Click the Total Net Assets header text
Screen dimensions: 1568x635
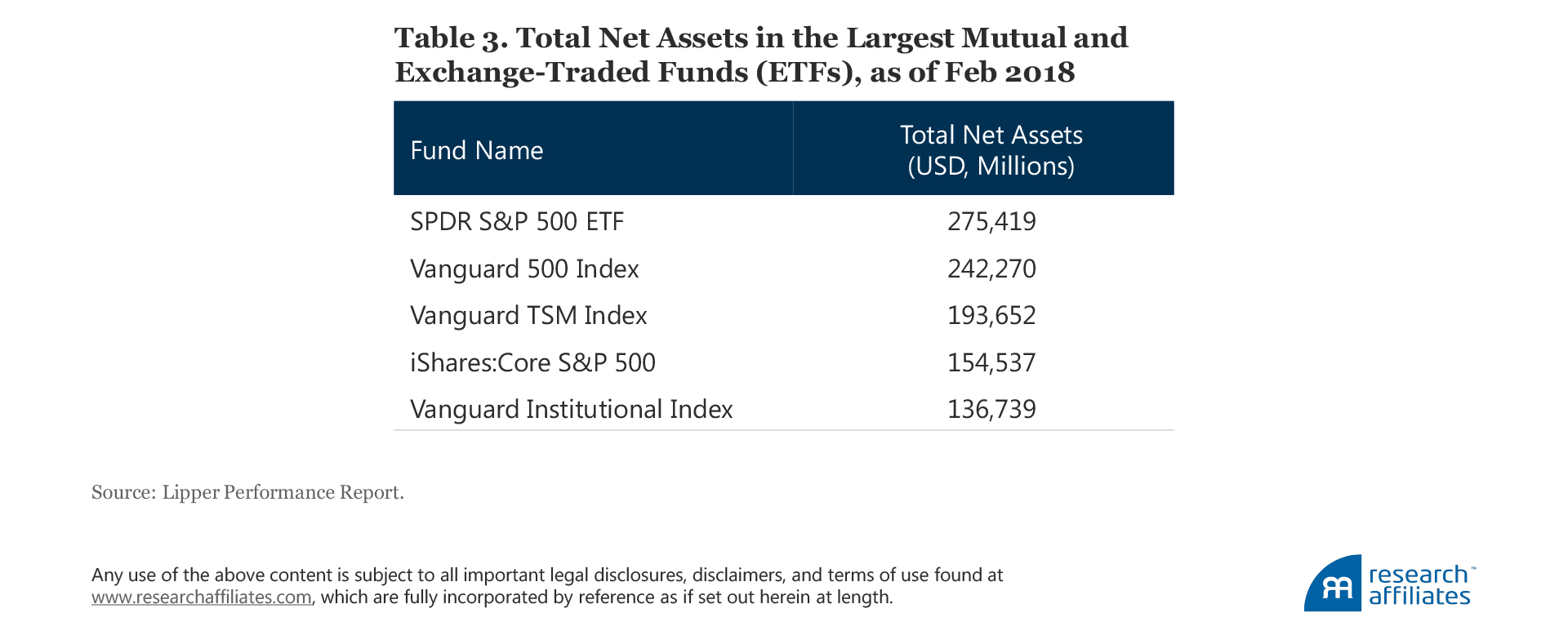(x=991, y=135)
